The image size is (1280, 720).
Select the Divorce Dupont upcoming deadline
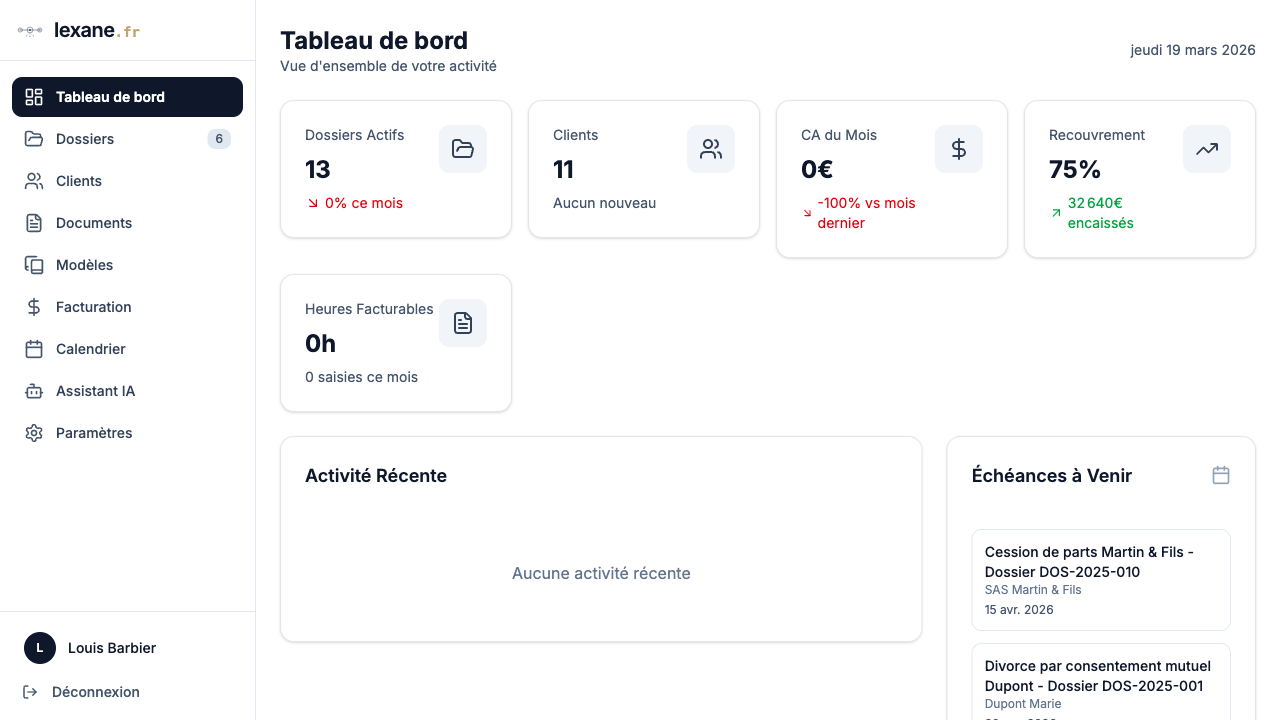pos(1100,684)
